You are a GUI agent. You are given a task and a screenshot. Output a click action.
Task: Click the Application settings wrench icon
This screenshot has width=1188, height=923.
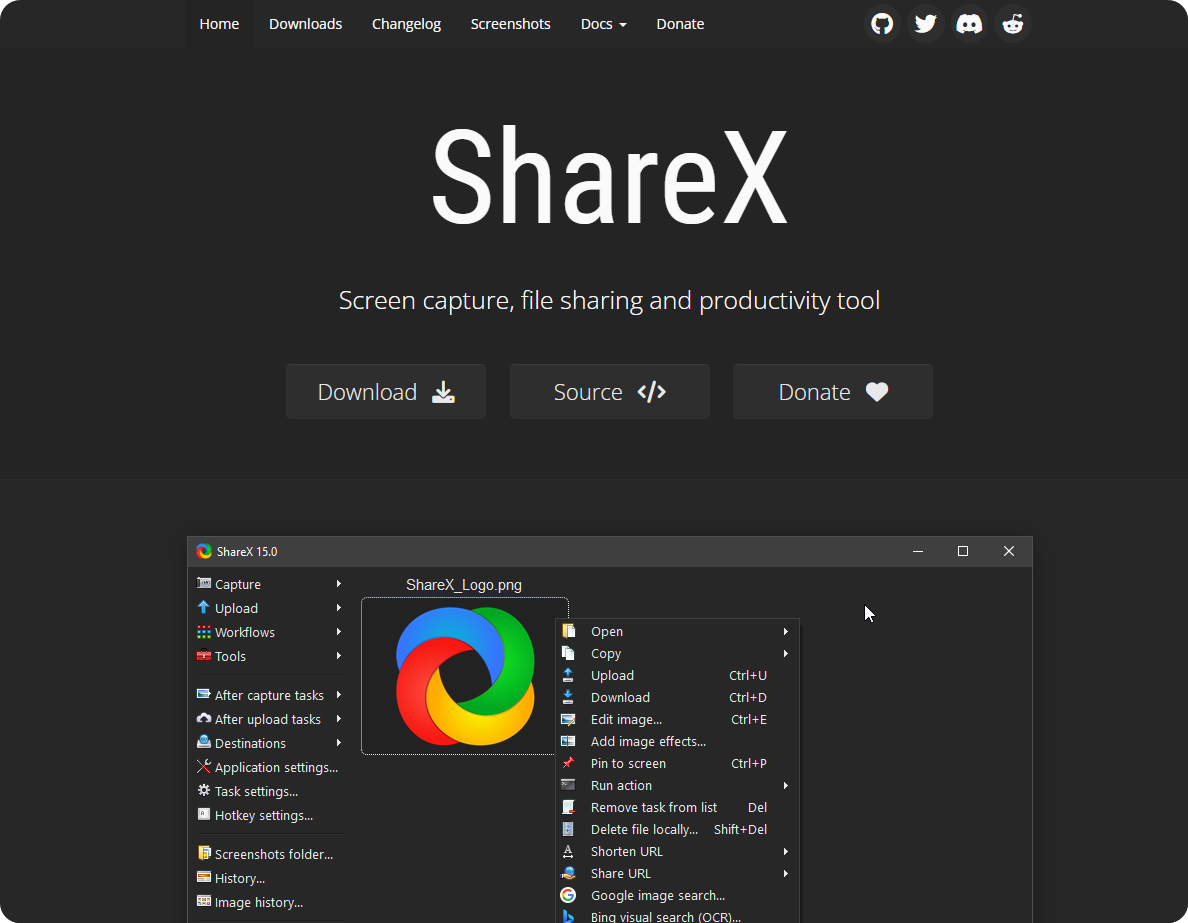[204, 766]
